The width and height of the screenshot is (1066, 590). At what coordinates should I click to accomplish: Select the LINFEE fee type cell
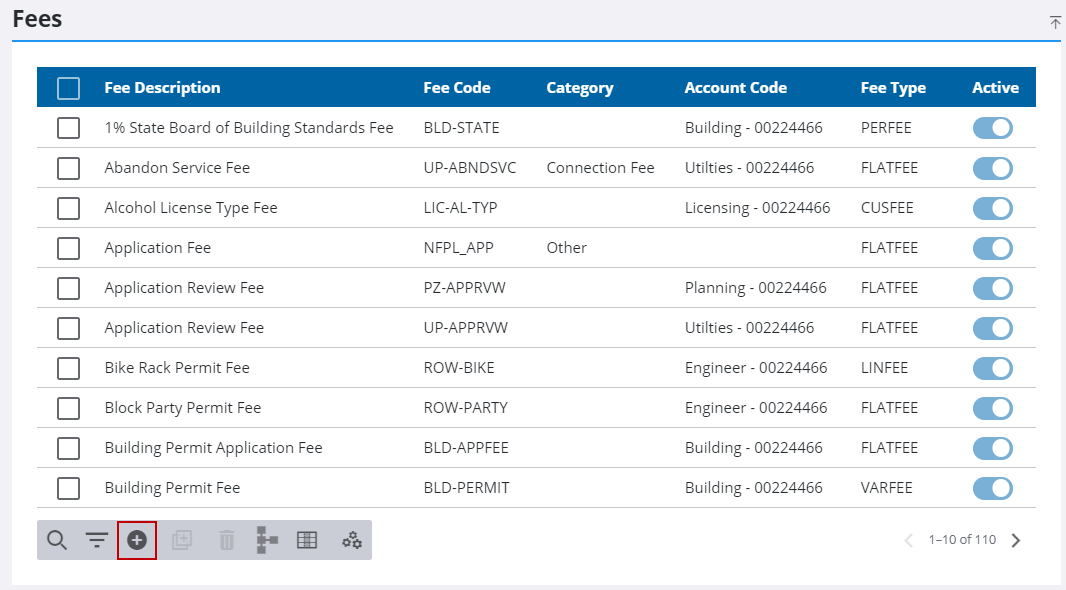click(884, 368)
